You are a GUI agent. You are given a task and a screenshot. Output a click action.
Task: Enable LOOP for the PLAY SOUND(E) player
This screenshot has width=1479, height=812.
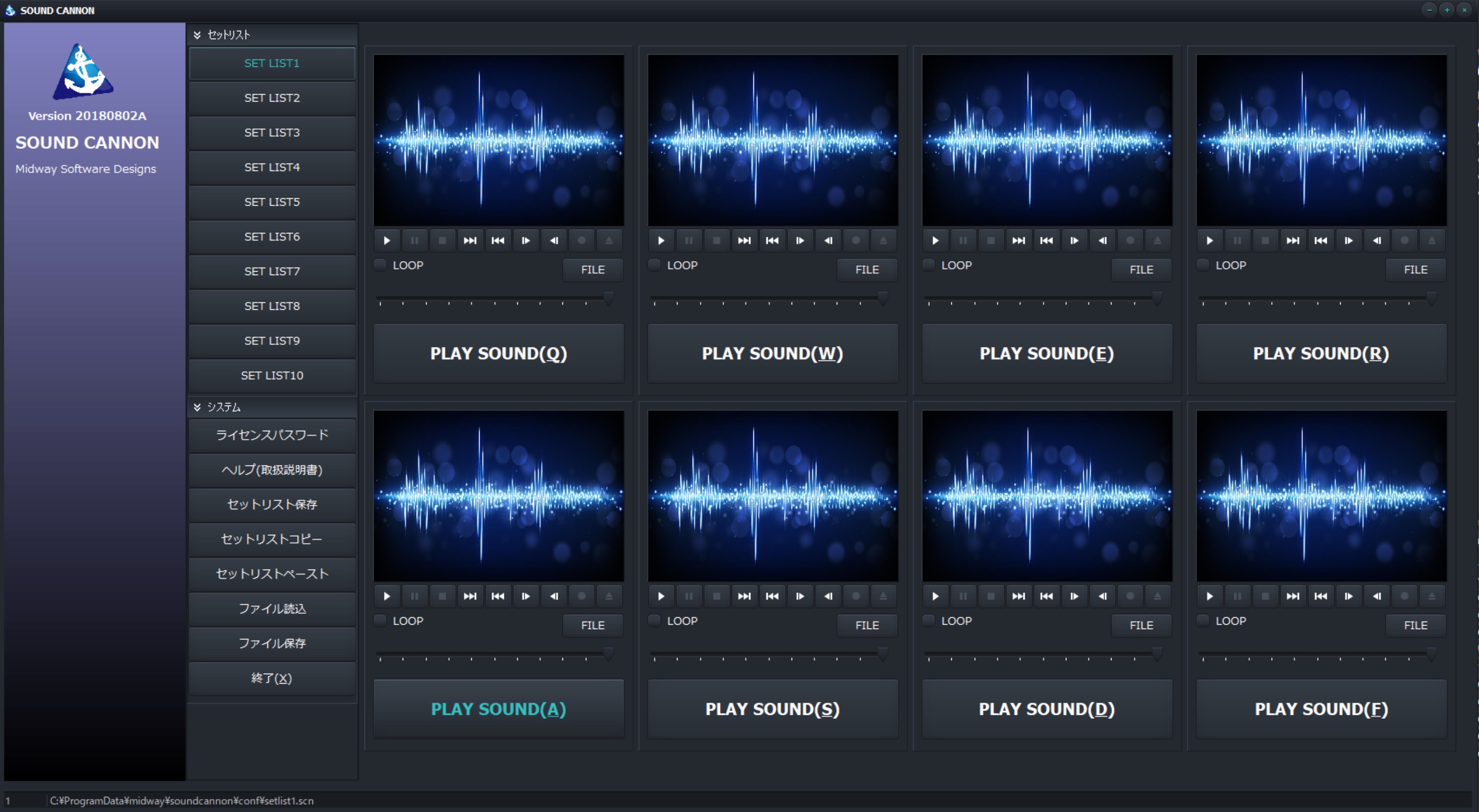tap(929, 265)
